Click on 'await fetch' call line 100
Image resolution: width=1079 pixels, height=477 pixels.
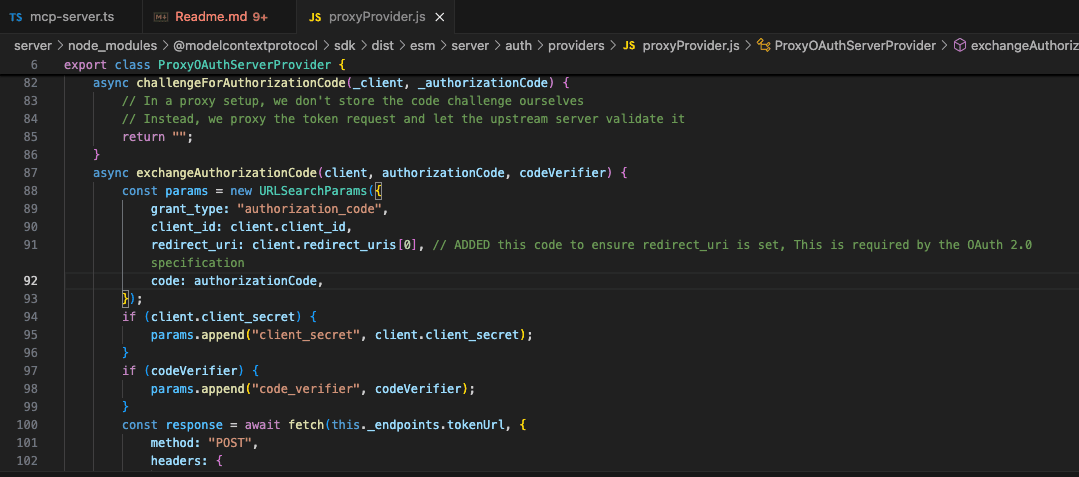(284, 425)
